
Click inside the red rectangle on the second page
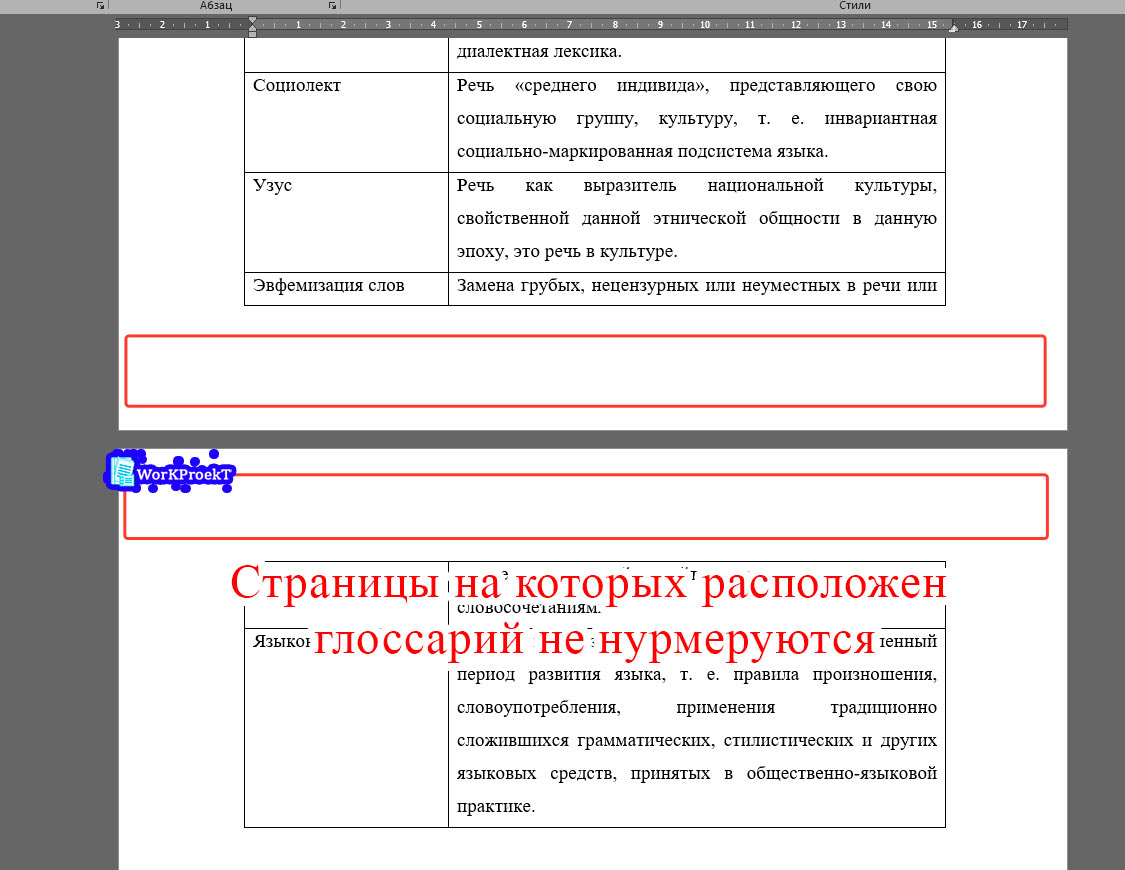tap(585, 507)
